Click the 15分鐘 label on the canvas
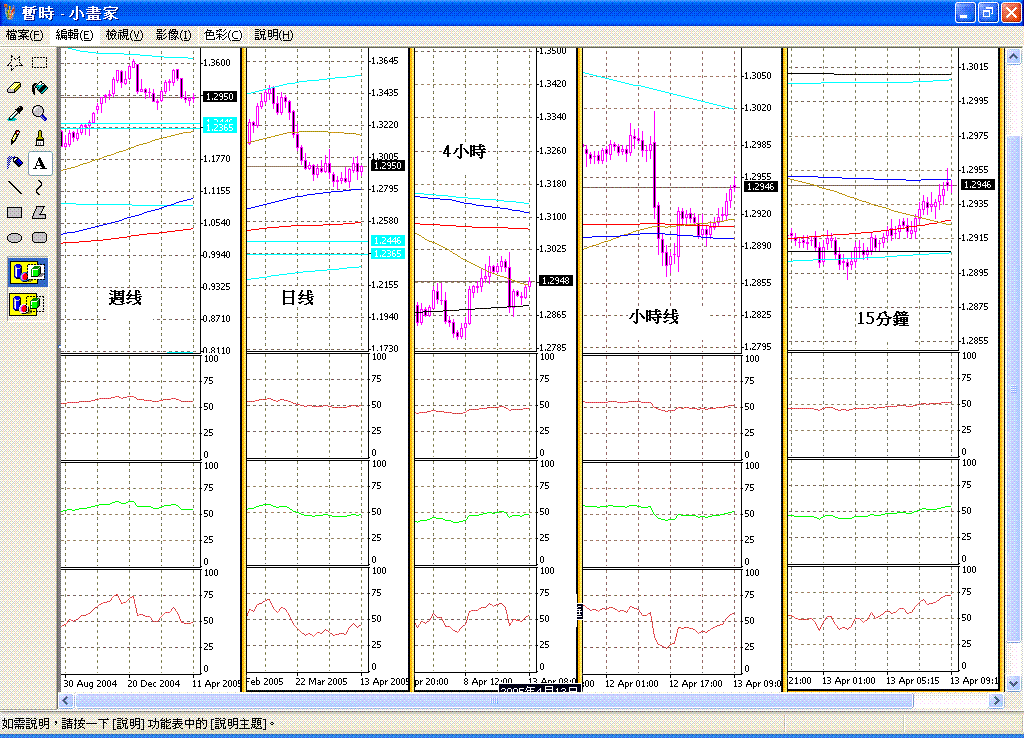This screenshot has height=738, width=1024. (x=883, y=319)
